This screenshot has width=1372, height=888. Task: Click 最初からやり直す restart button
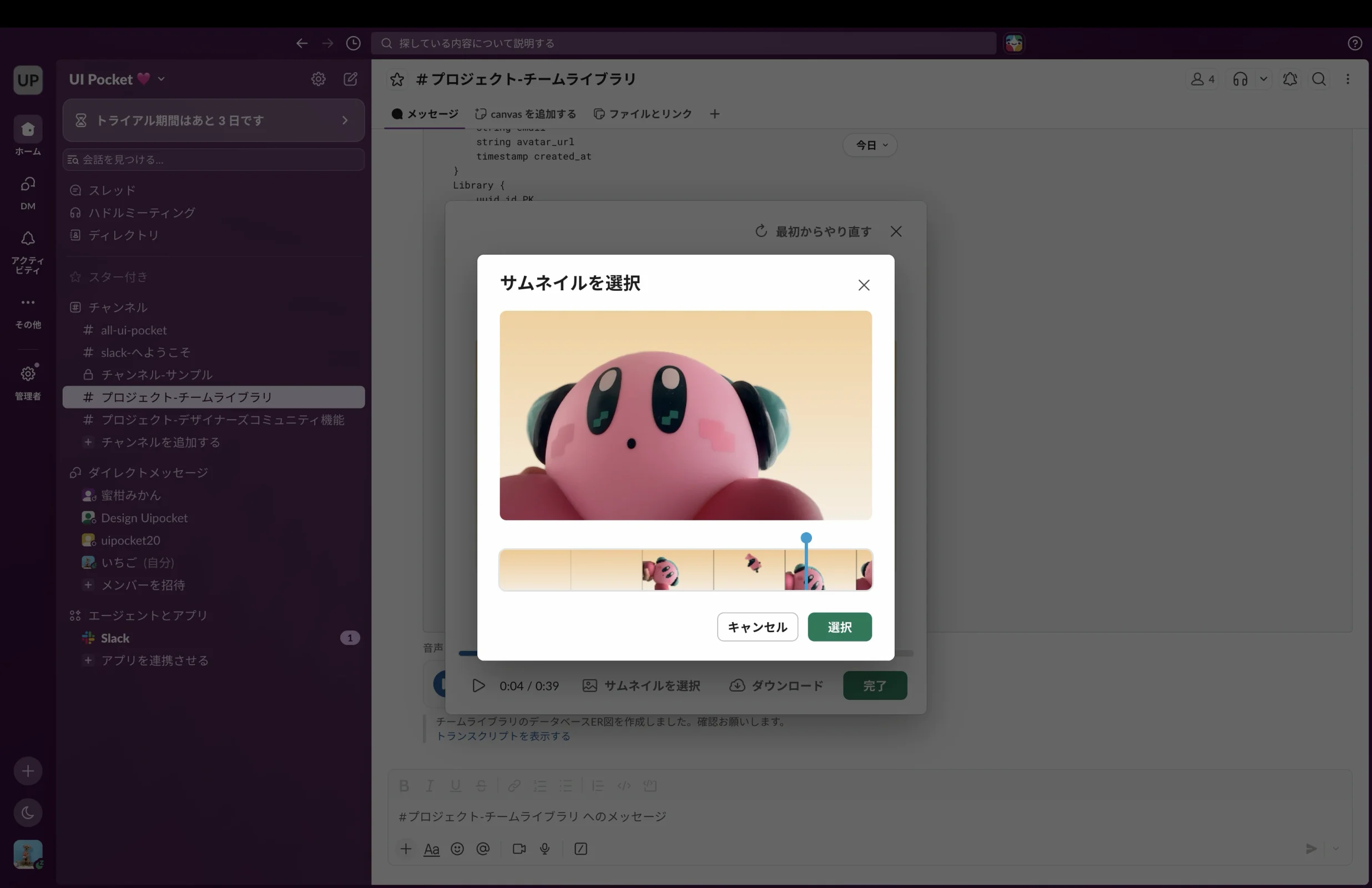click(x=813, y=231)
